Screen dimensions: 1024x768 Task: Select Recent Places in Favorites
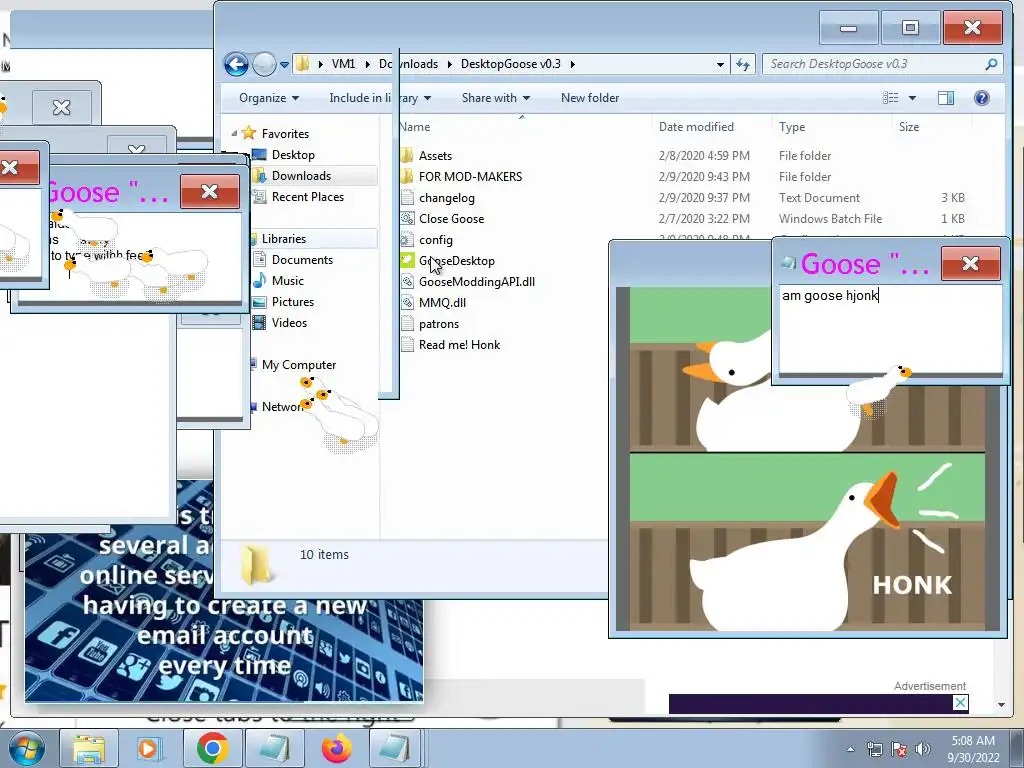[x=307, y=197]
